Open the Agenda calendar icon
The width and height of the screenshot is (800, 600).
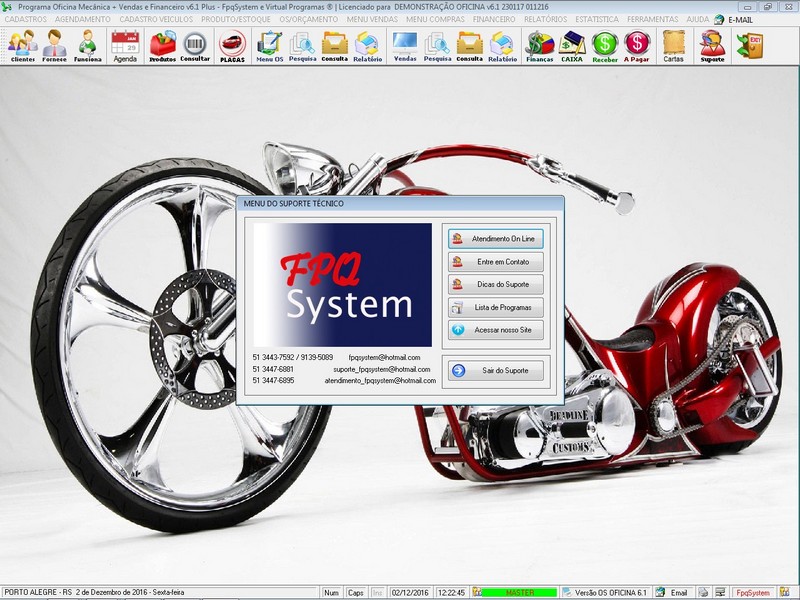coord(125,46)
